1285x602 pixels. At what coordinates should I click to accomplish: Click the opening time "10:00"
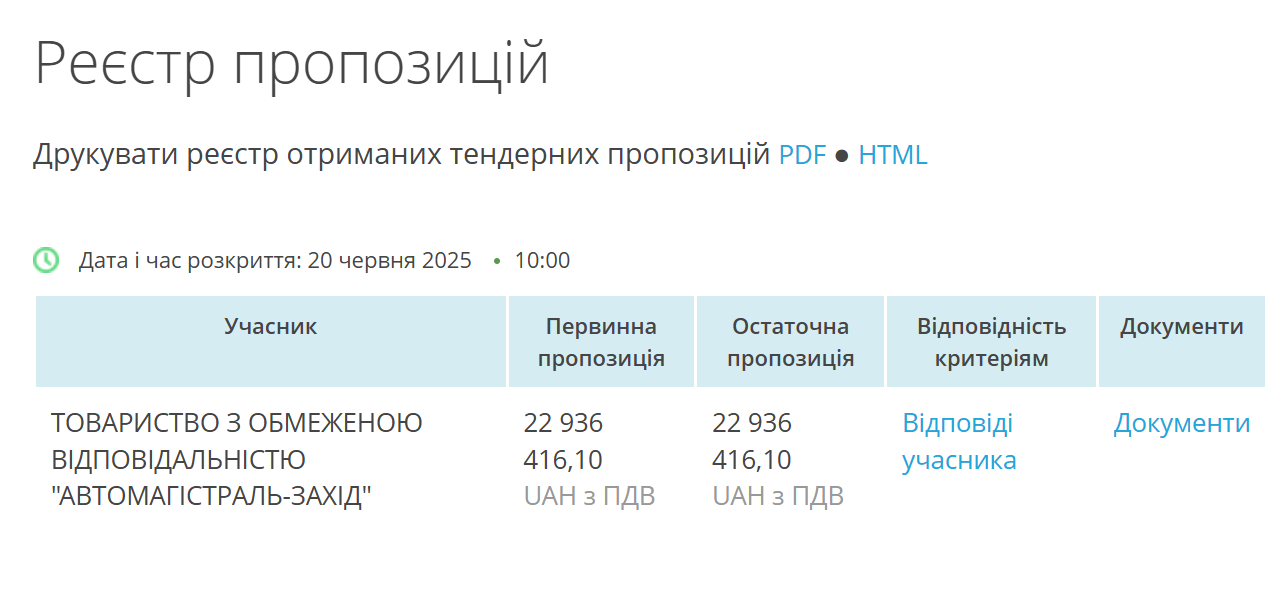coord(542,261)
